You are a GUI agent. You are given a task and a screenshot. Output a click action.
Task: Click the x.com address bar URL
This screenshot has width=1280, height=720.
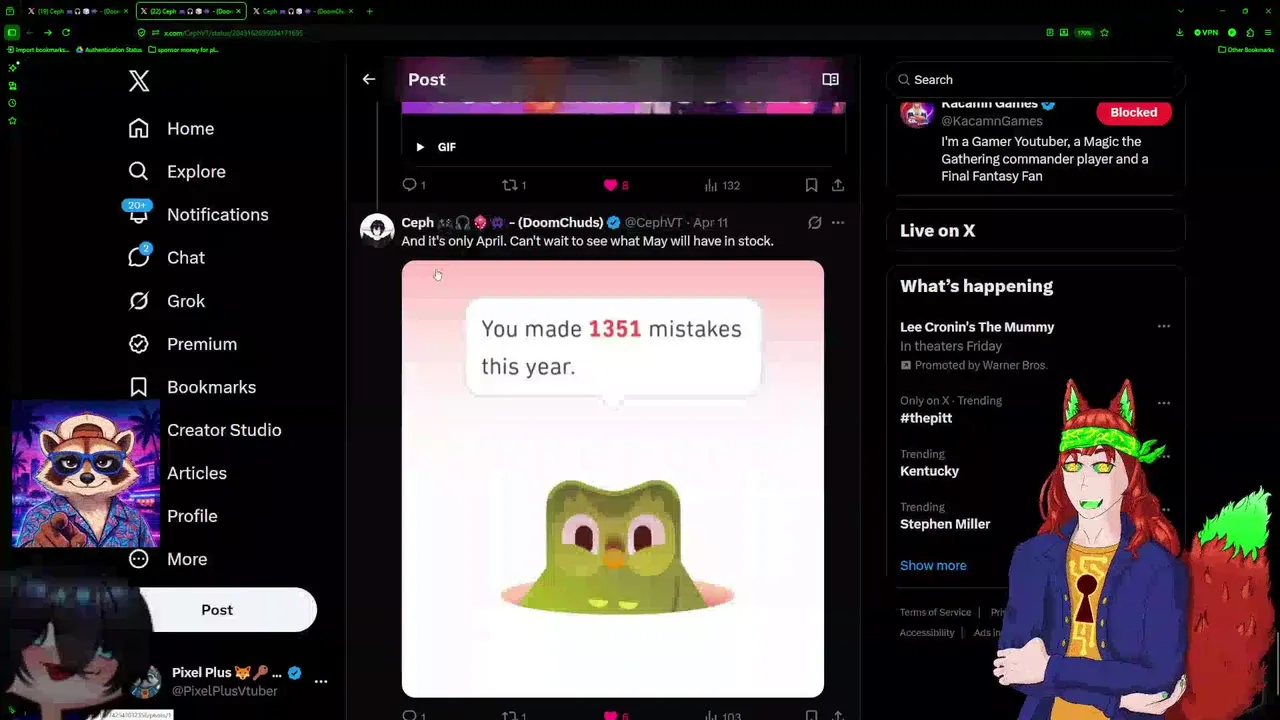click(233, 33)
